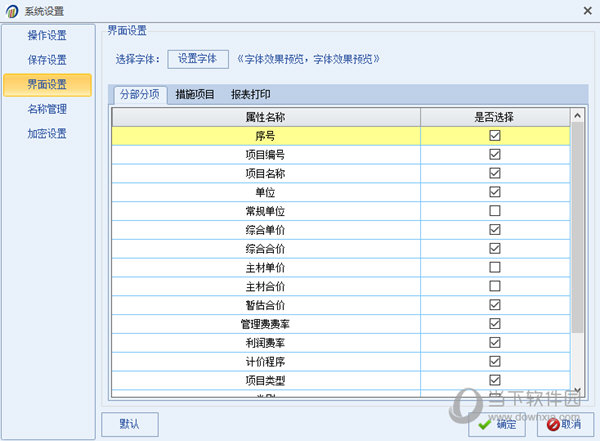The image size is (600, 441).
Task: Go to 加密设置 in sidebar
Action: 47,134
